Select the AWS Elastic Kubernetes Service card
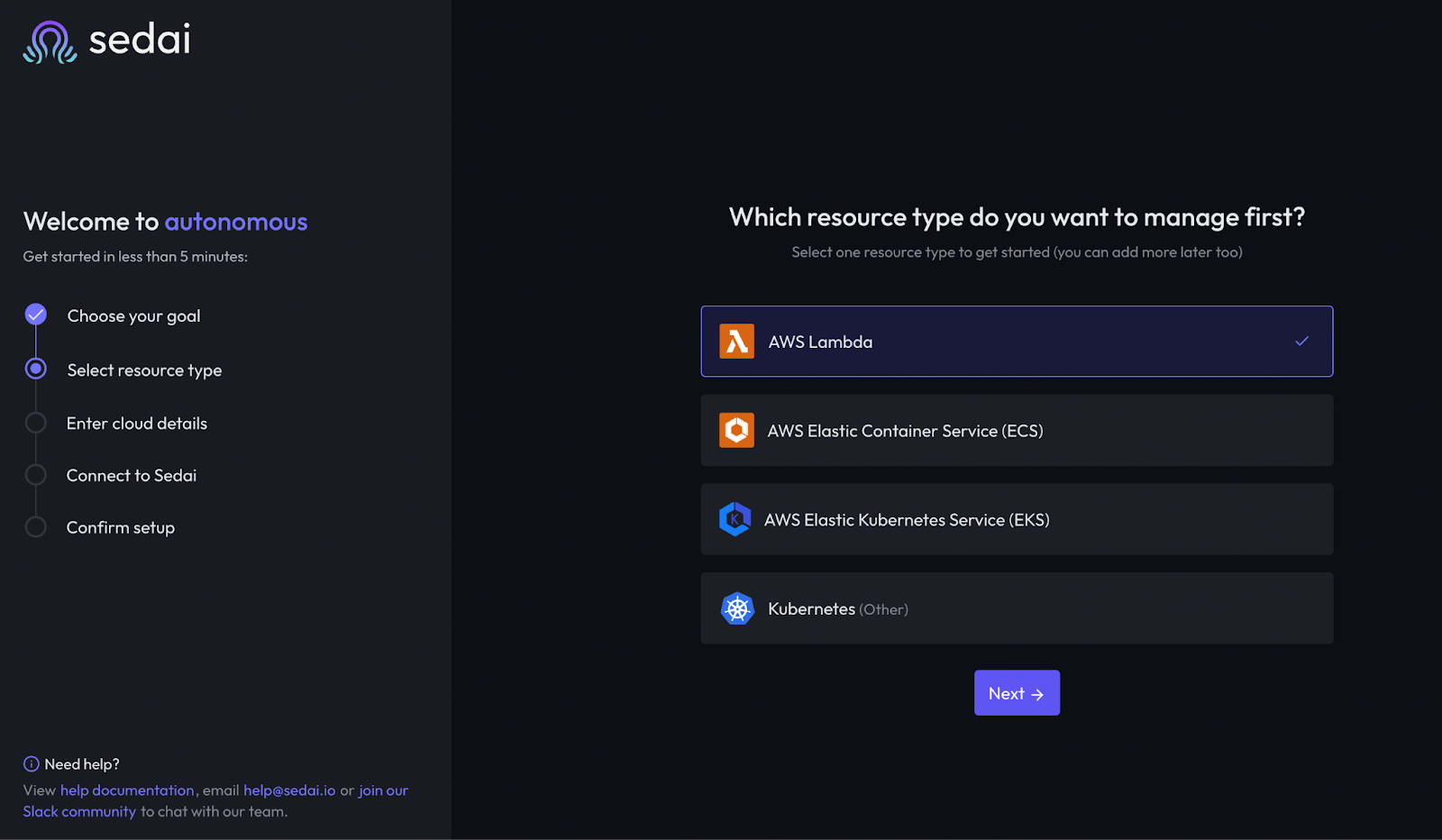 coord(1017,519)
